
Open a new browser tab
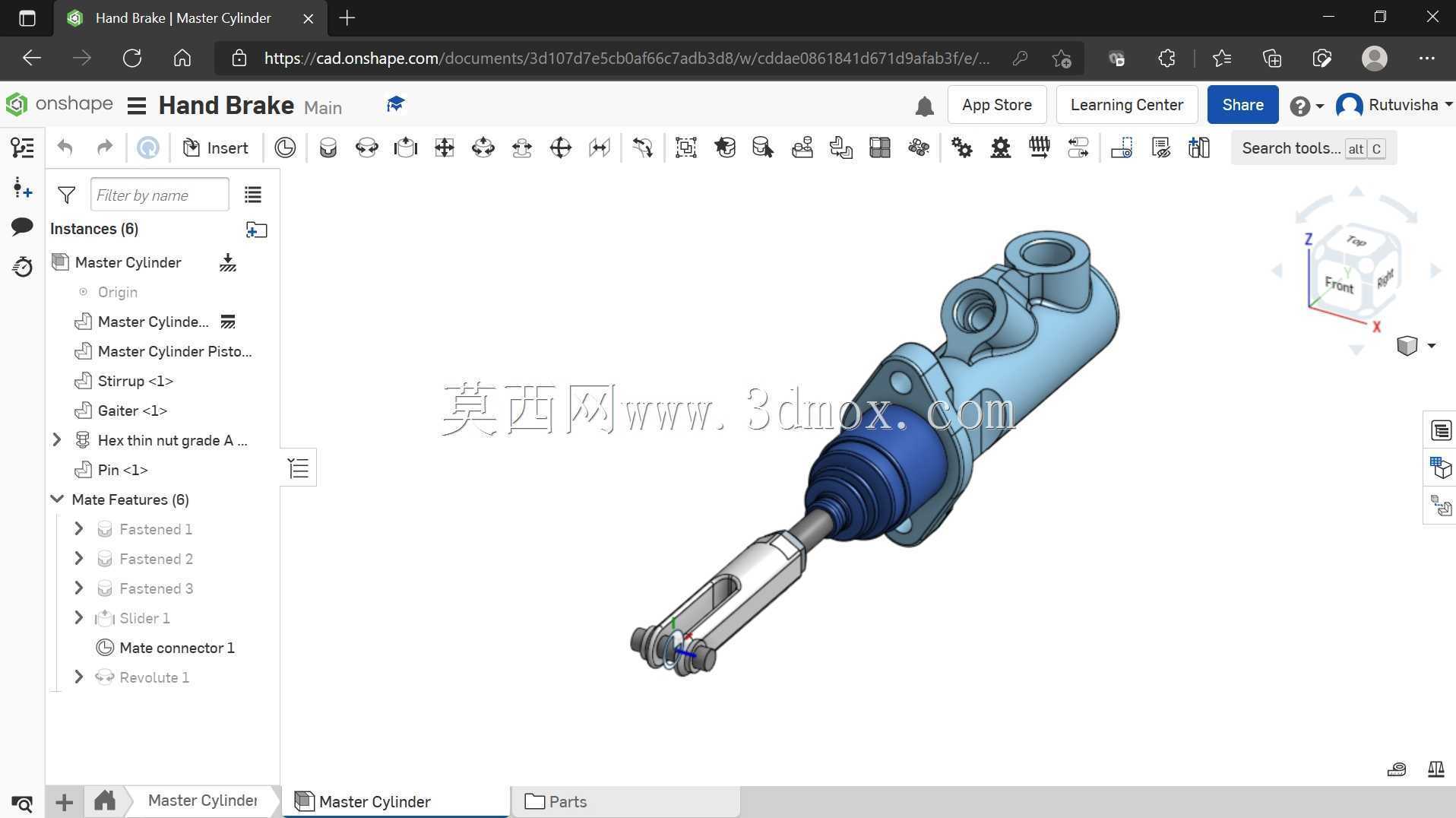(x=347, y=18)
